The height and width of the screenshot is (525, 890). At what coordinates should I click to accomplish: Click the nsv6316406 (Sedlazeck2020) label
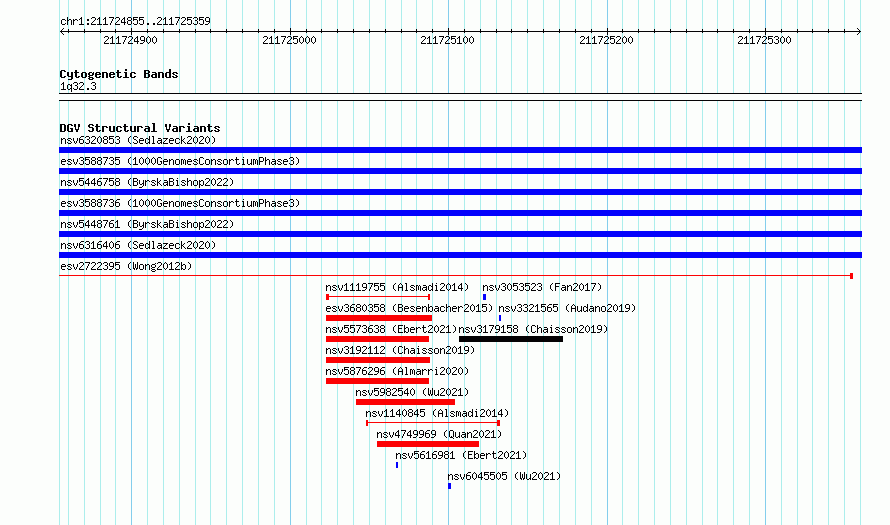138,245
